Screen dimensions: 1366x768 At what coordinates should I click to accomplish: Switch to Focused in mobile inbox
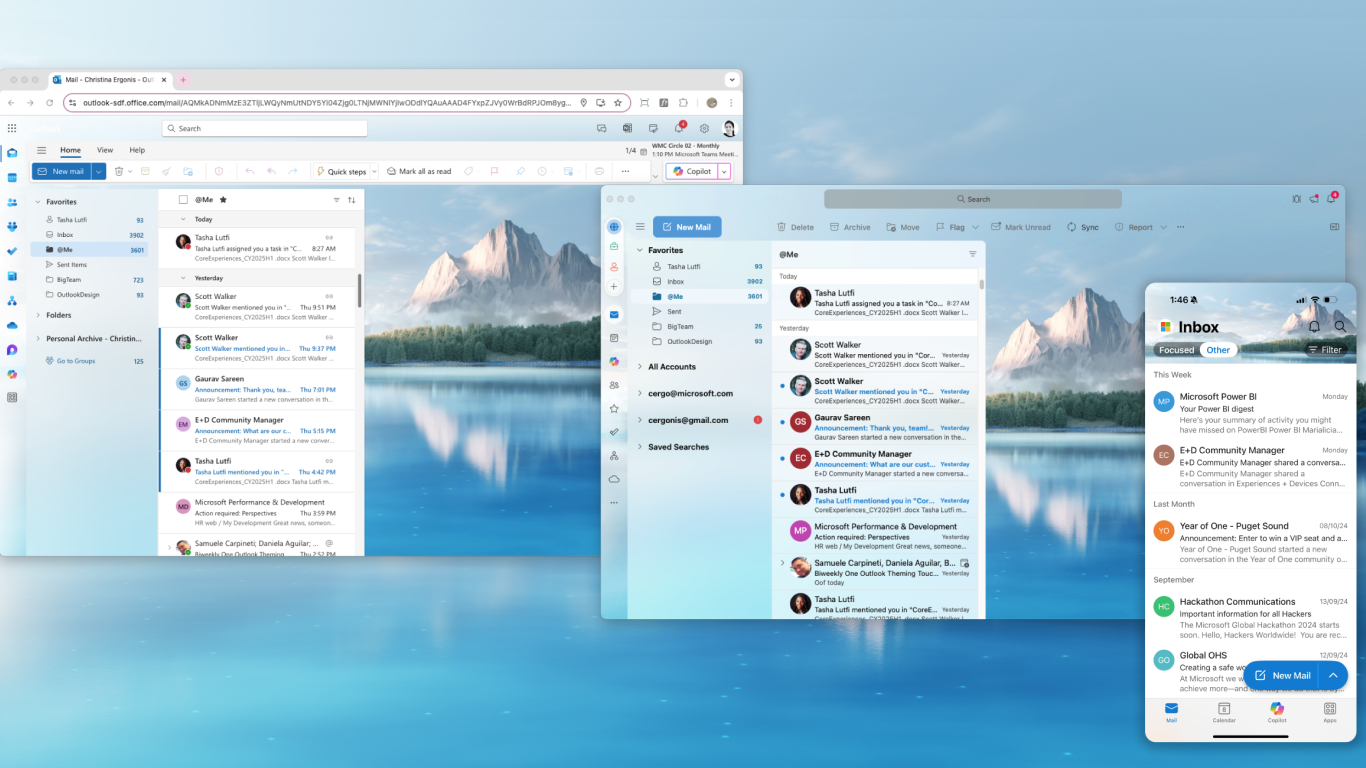pyautogui.click(x=1176, y=350)
